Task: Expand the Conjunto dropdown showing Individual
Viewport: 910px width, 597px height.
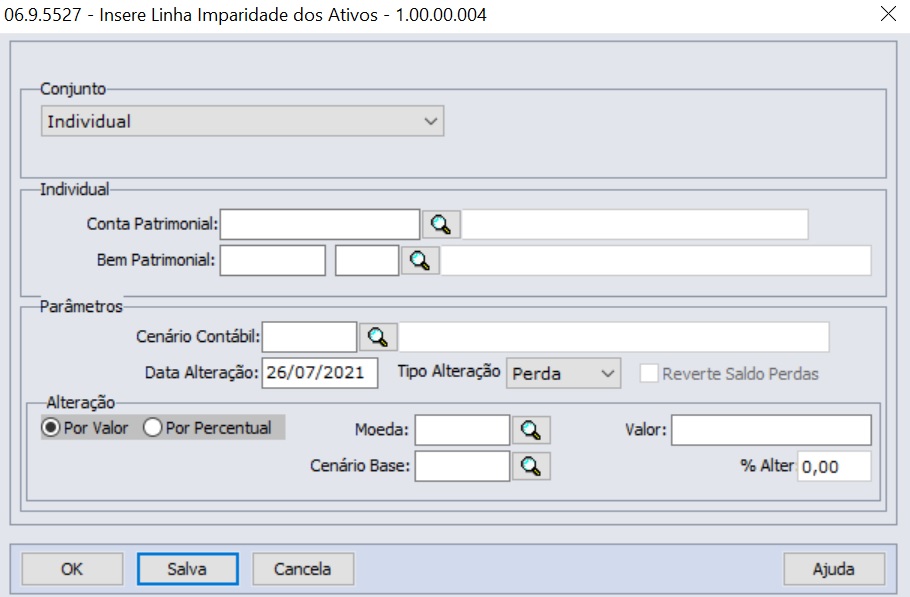Action: [243, 121]
